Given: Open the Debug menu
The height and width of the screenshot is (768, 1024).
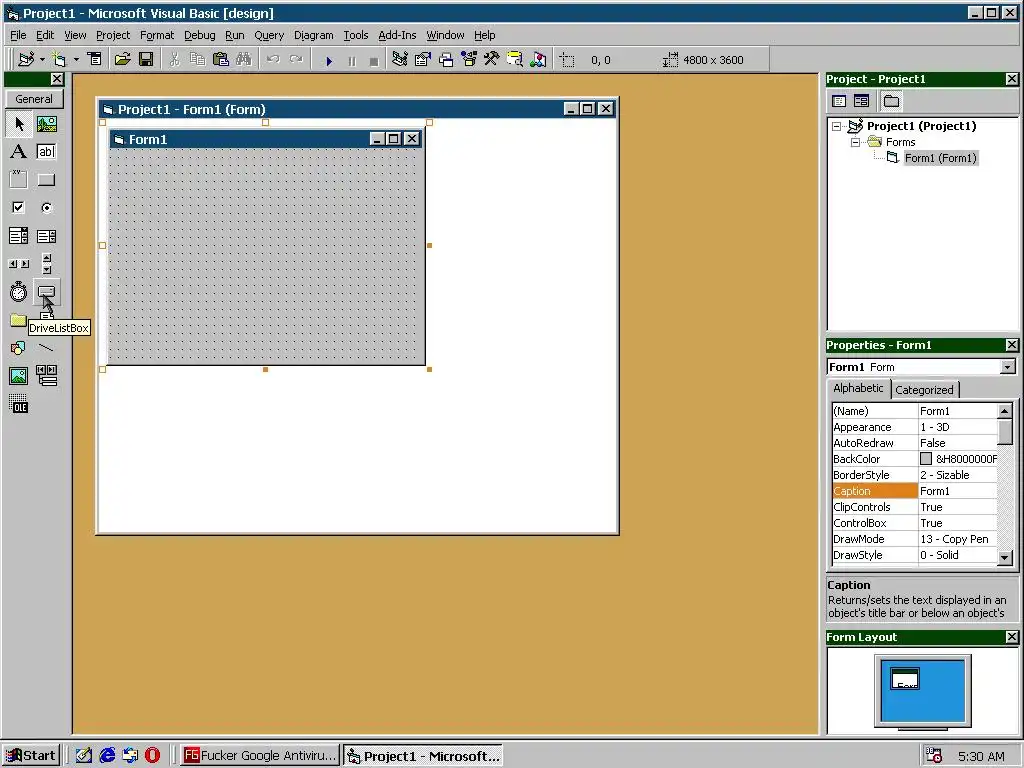Looking at the screenshot, I should 199,35.
